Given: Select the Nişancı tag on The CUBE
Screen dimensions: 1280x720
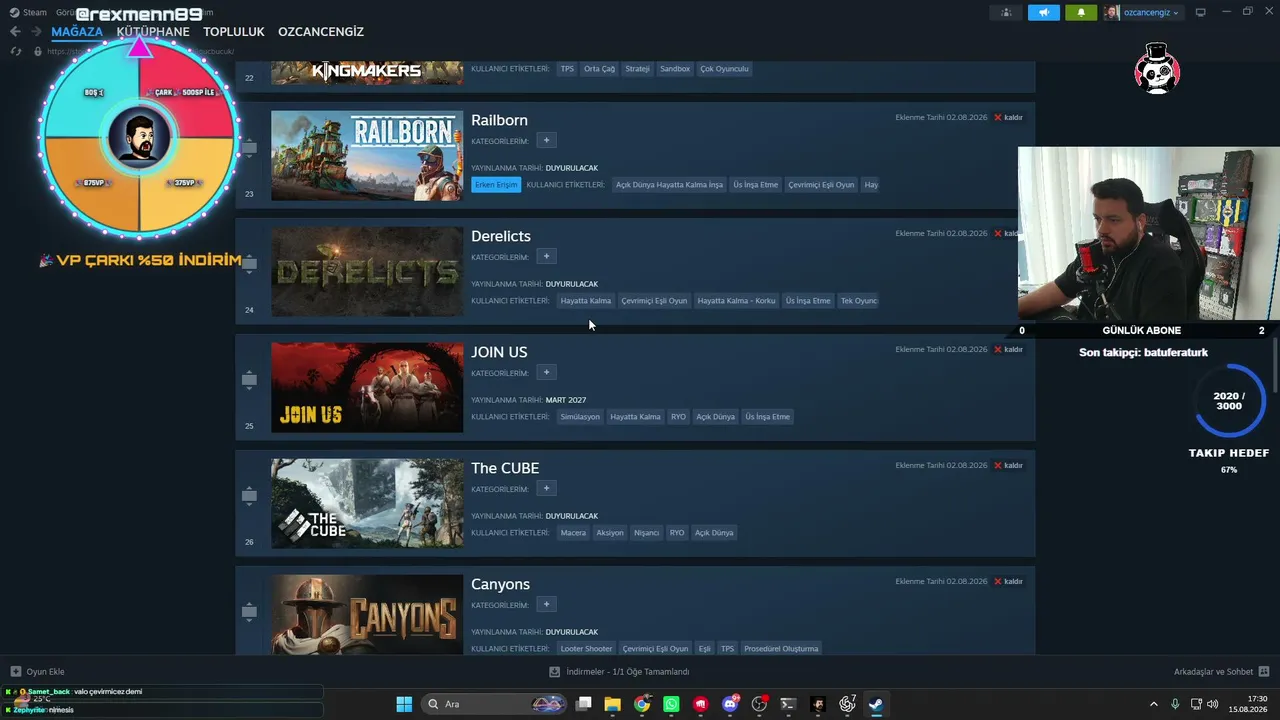Looking at the screenshot, I should (x=646, y=533).
